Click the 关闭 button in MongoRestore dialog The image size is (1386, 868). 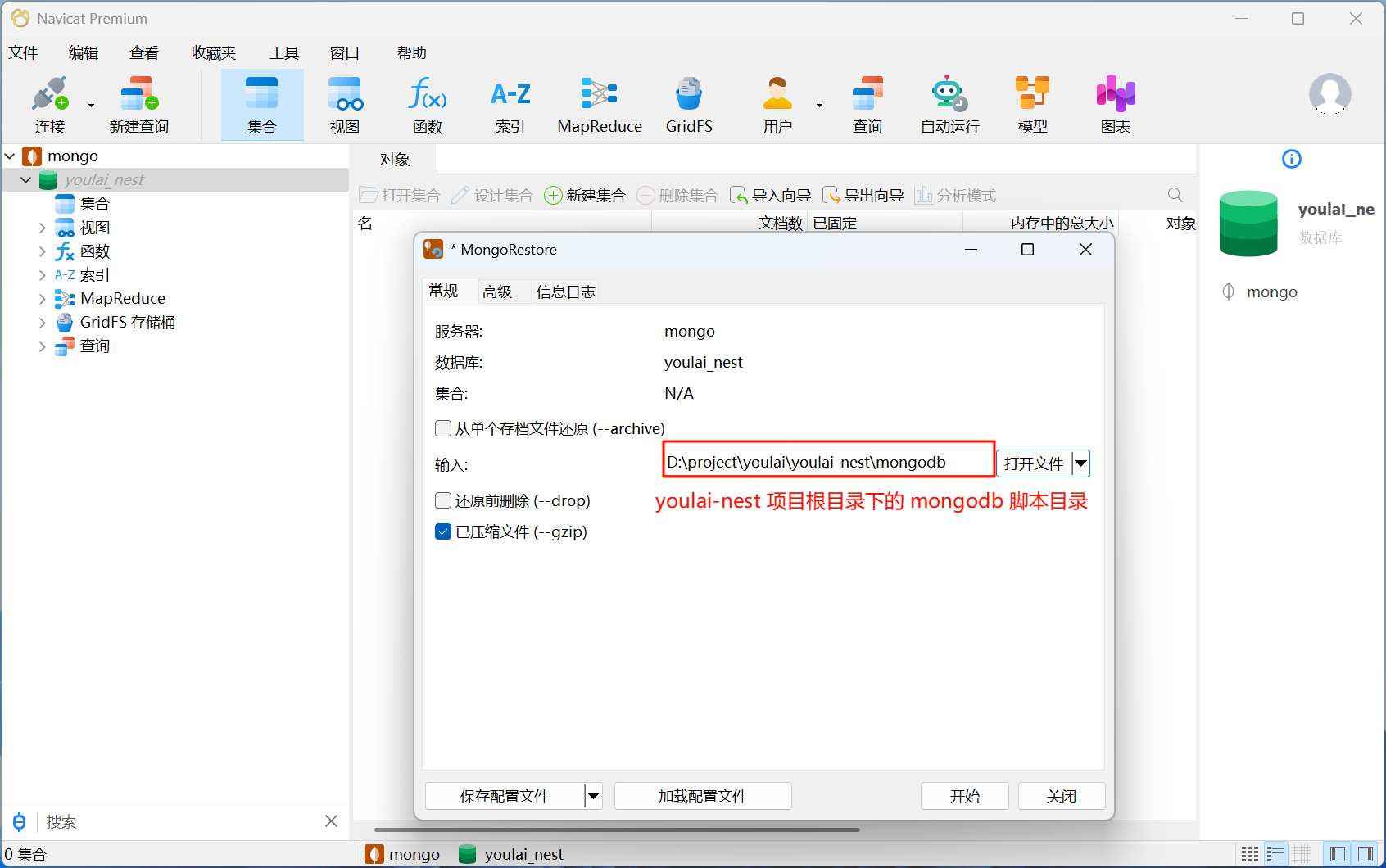coord(1062,796)
